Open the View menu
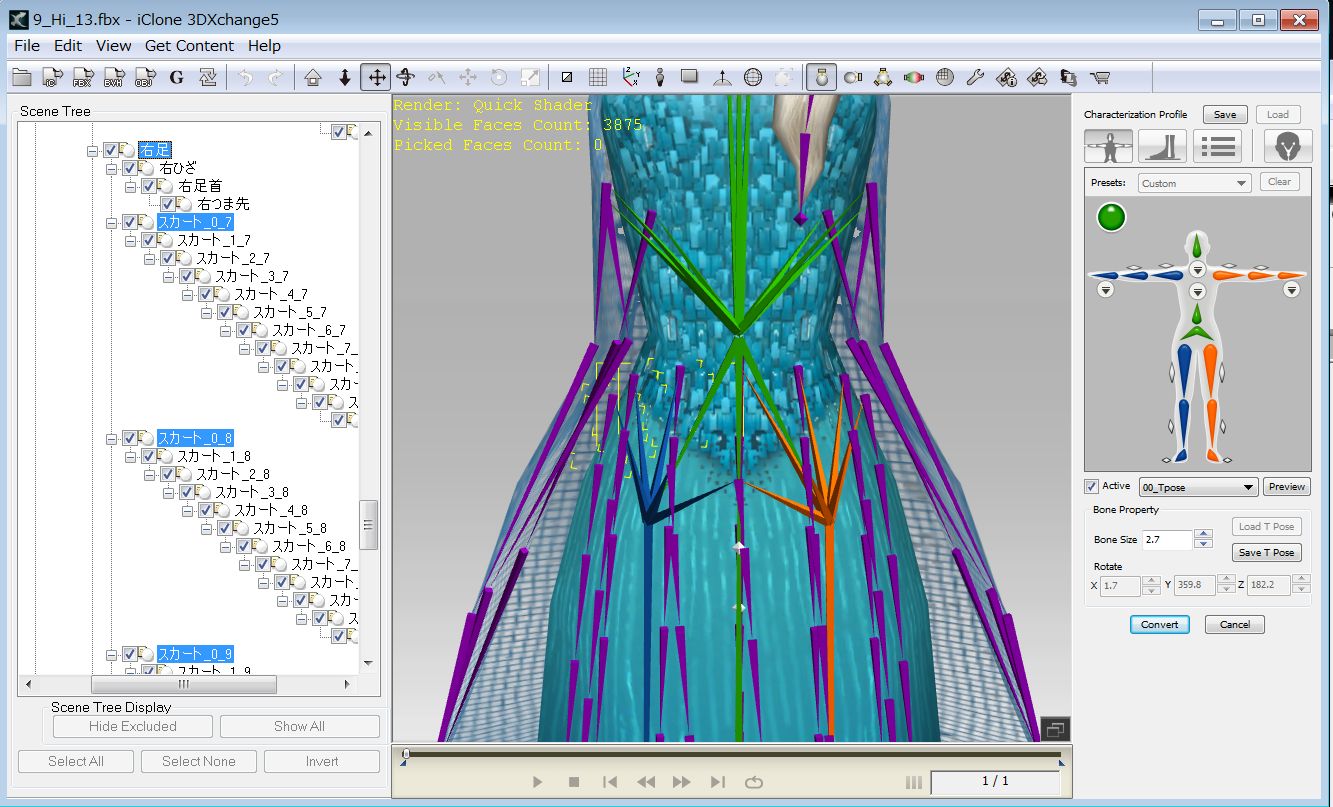This screenshot has height=807, width=1333. pos(113,45)
